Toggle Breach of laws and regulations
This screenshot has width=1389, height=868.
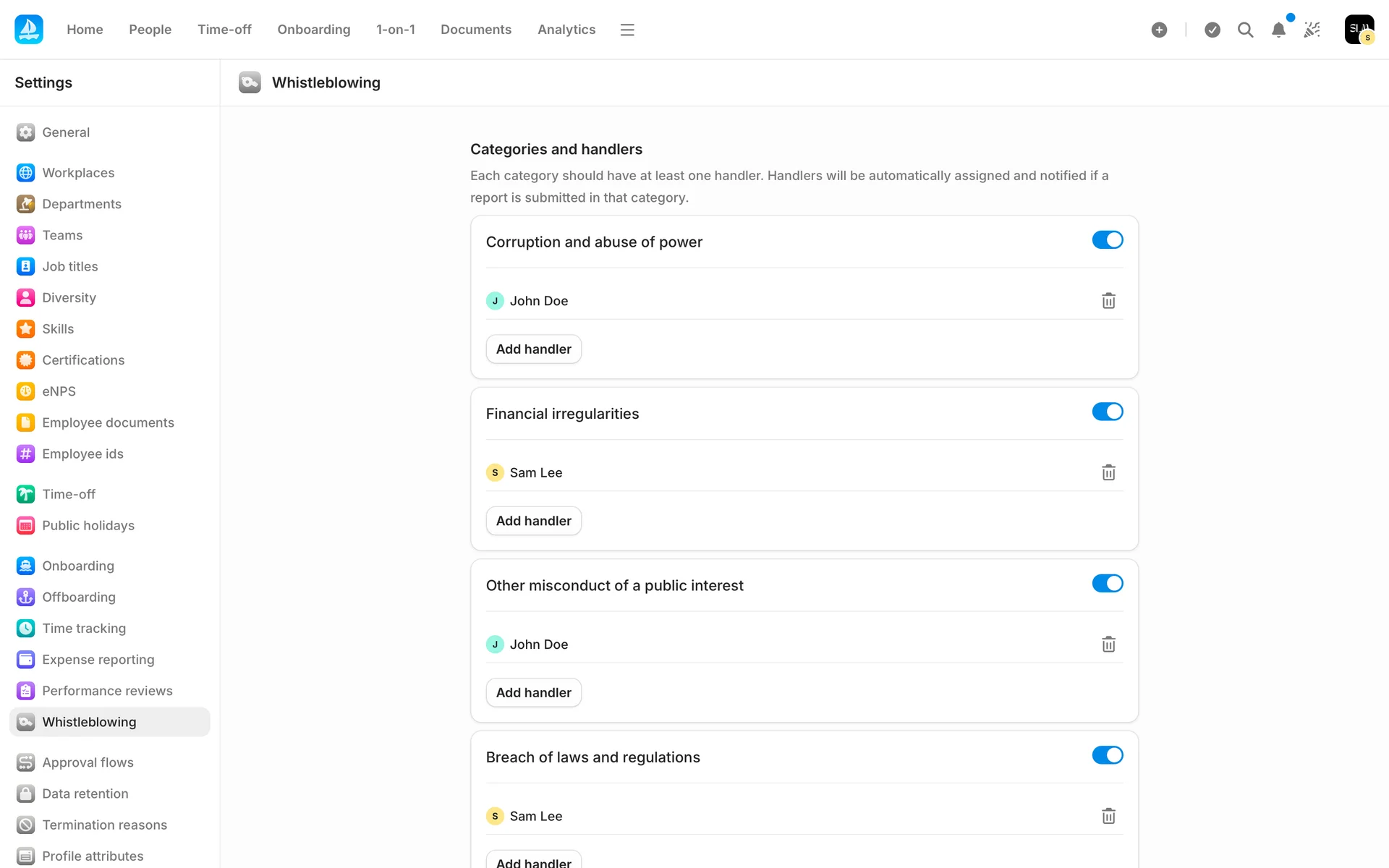tap(1107, 755)
